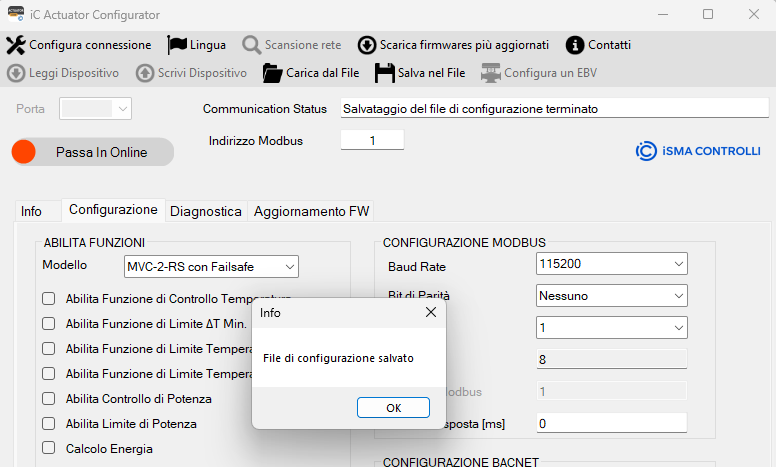
Task: Toggle the Calcolo Energia checkbox
Action: click(48, 449)
